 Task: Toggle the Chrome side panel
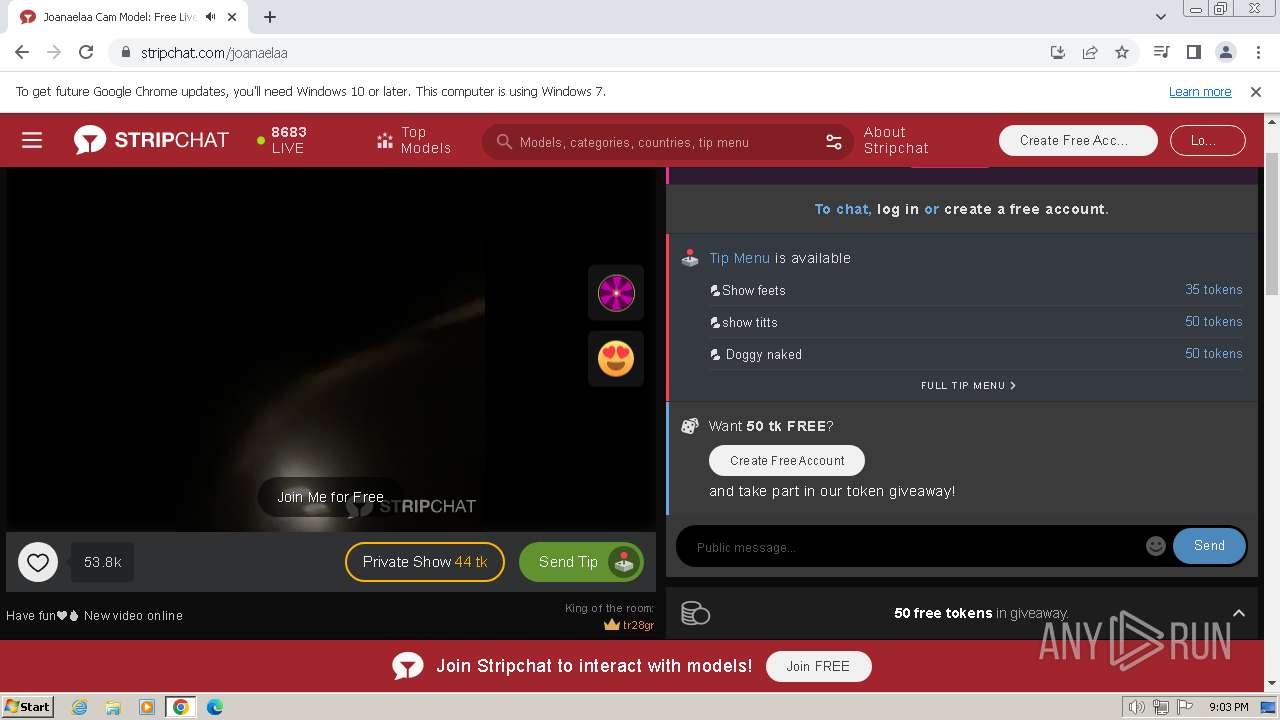pos(1193,52)
